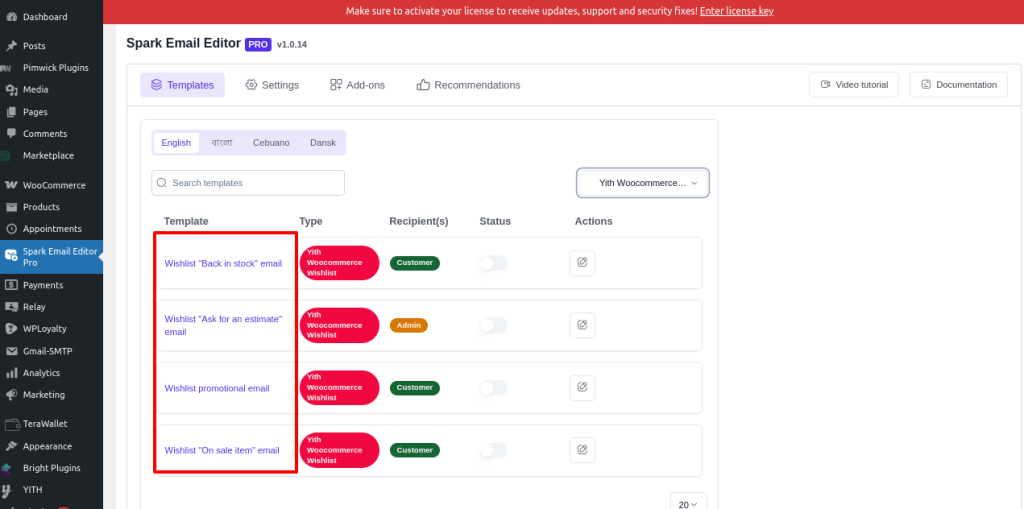This screenshot has height=509, width=1024.
Task: Click the Appearance brush icon in the sidebar
Action: pyautogui.click(x=11, y=446)
